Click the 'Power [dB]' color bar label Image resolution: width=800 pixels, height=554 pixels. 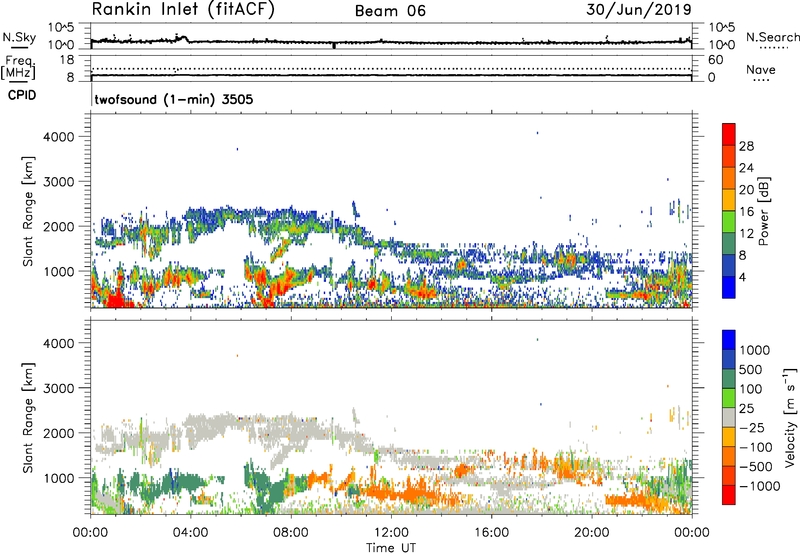pyautogui.click(x=763, y=211)
